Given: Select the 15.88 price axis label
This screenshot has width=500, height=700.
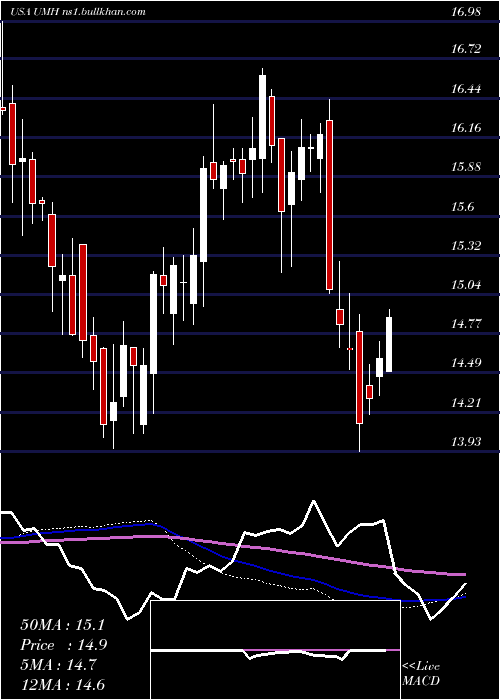Looking at the screenshot, I should 466,167.
